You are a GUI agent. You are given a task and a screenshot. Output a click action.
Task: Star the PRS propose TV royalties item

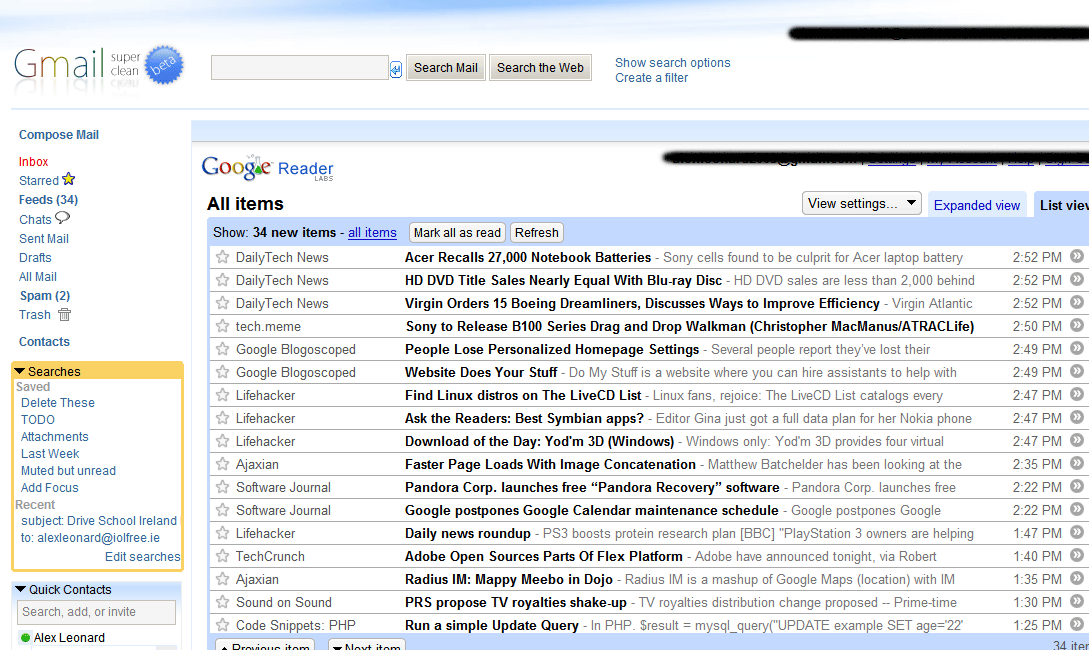coord(222,601)
